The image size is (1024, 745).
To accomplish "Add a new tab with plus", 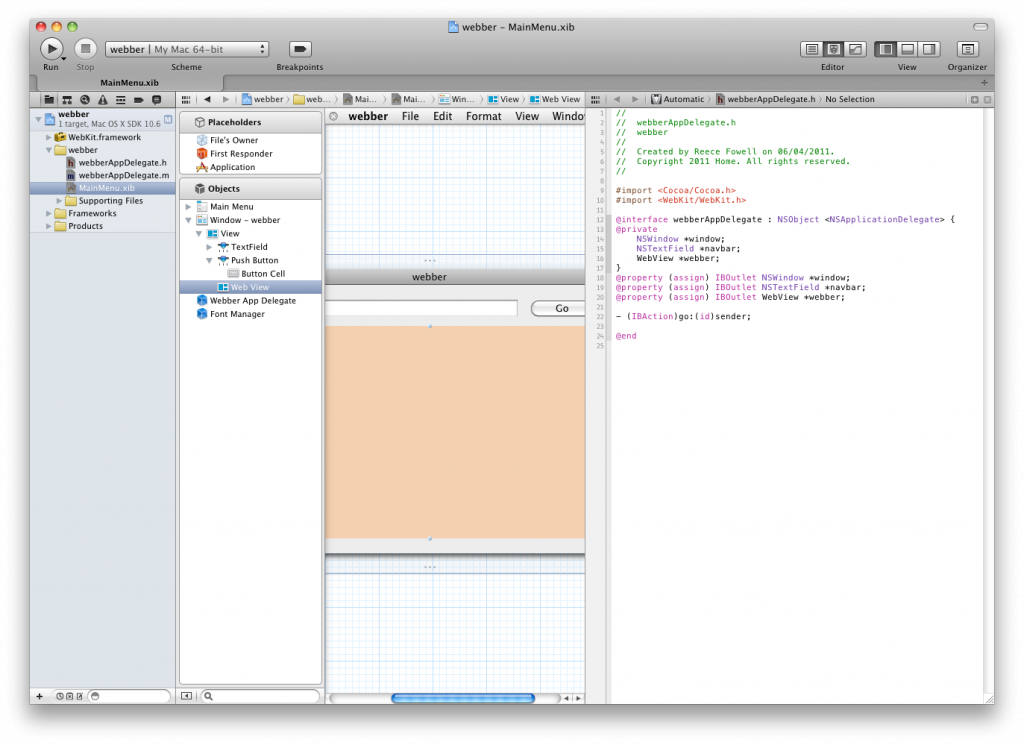I will 984,83.
